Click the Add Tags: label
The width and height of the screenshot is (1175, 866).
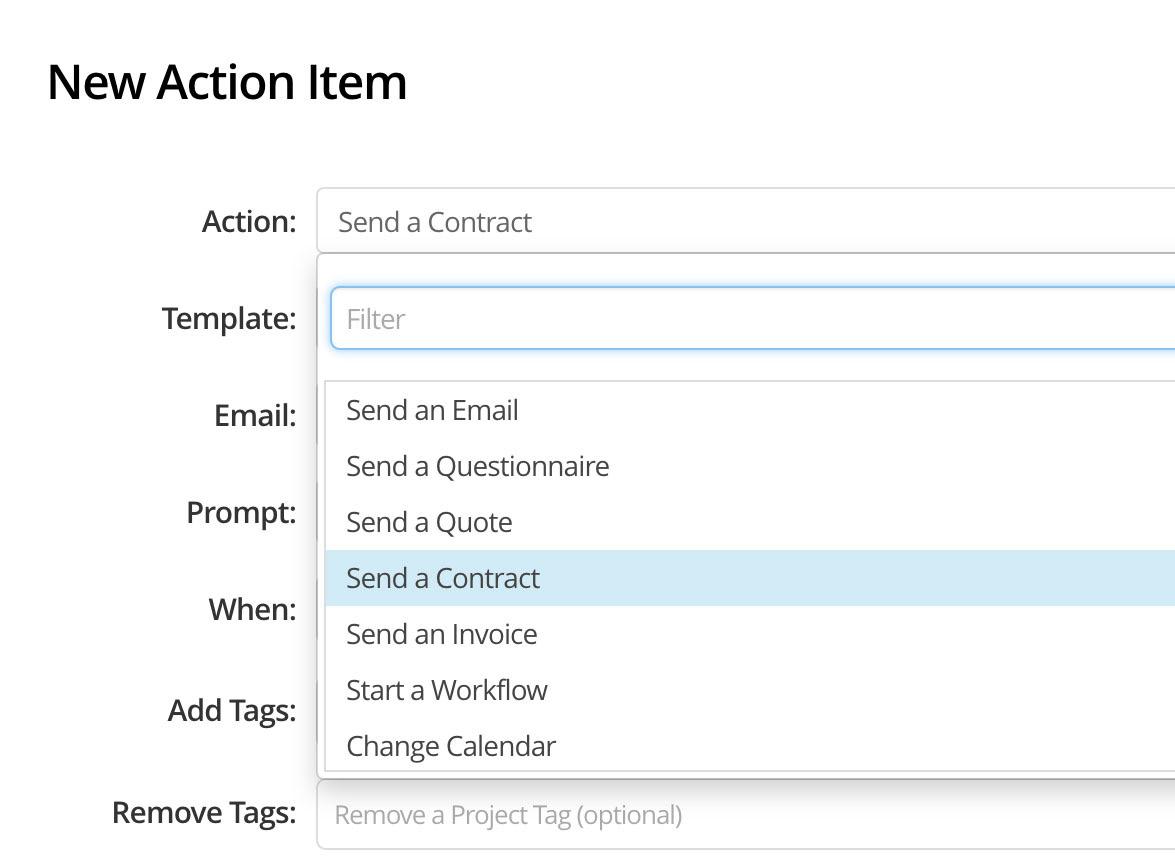[x=232, y=710]
